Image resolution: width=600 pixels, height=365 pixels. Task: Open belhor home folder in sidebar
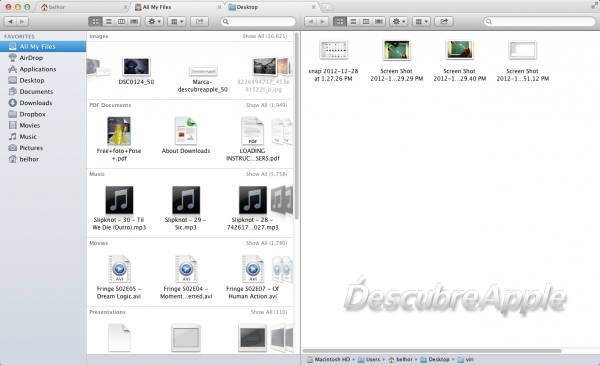43,159
